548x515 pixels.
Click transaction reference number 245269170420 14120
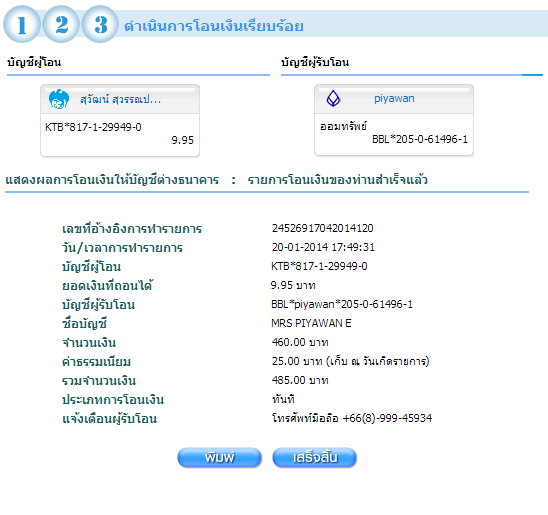[323, 228]
